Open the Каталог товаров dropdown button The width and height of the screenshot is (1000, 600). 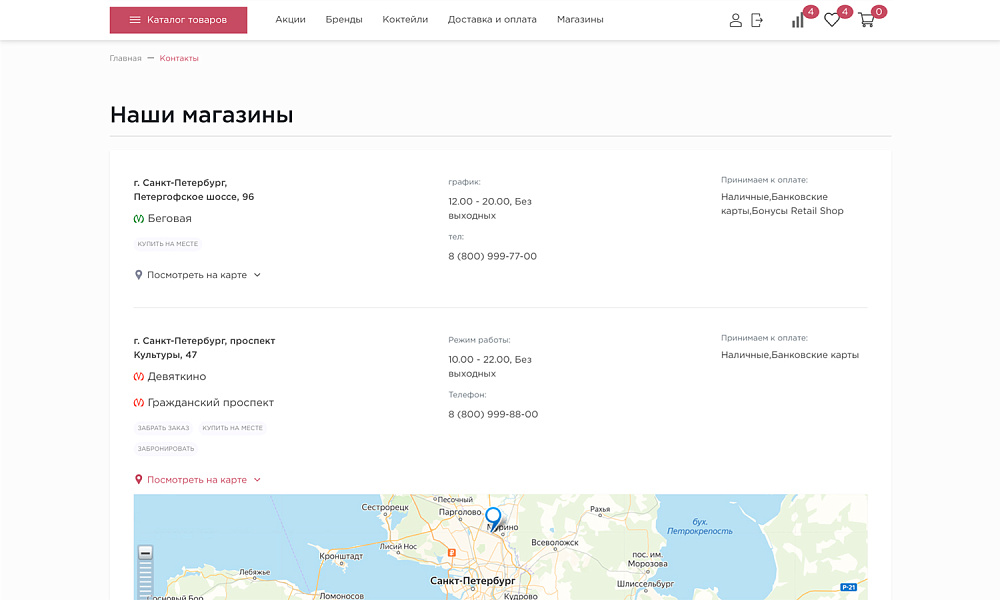point(178,19)
